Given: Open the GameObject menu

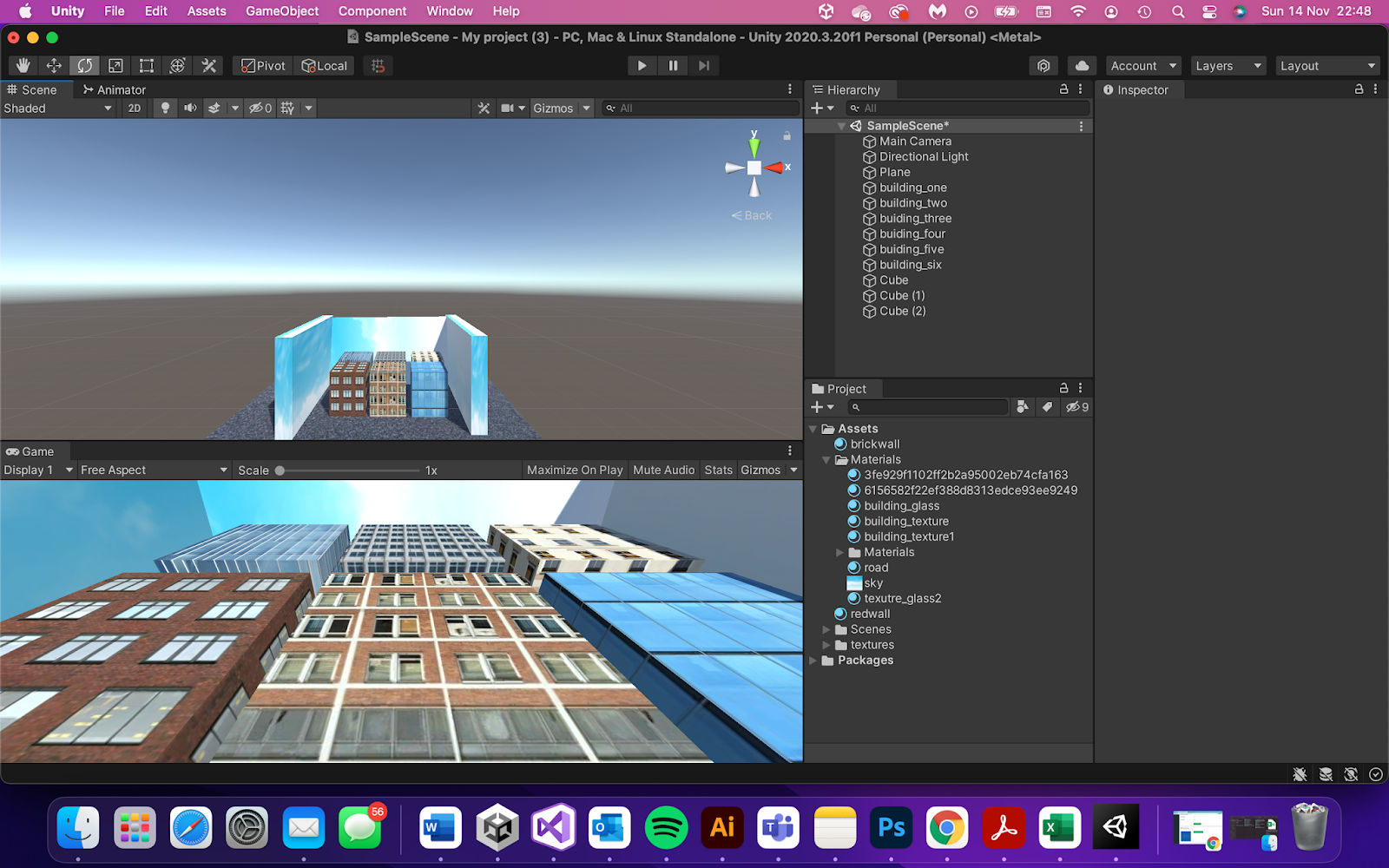Looking at the screenshot, I should pyautogui.click(x=282, y=11).
